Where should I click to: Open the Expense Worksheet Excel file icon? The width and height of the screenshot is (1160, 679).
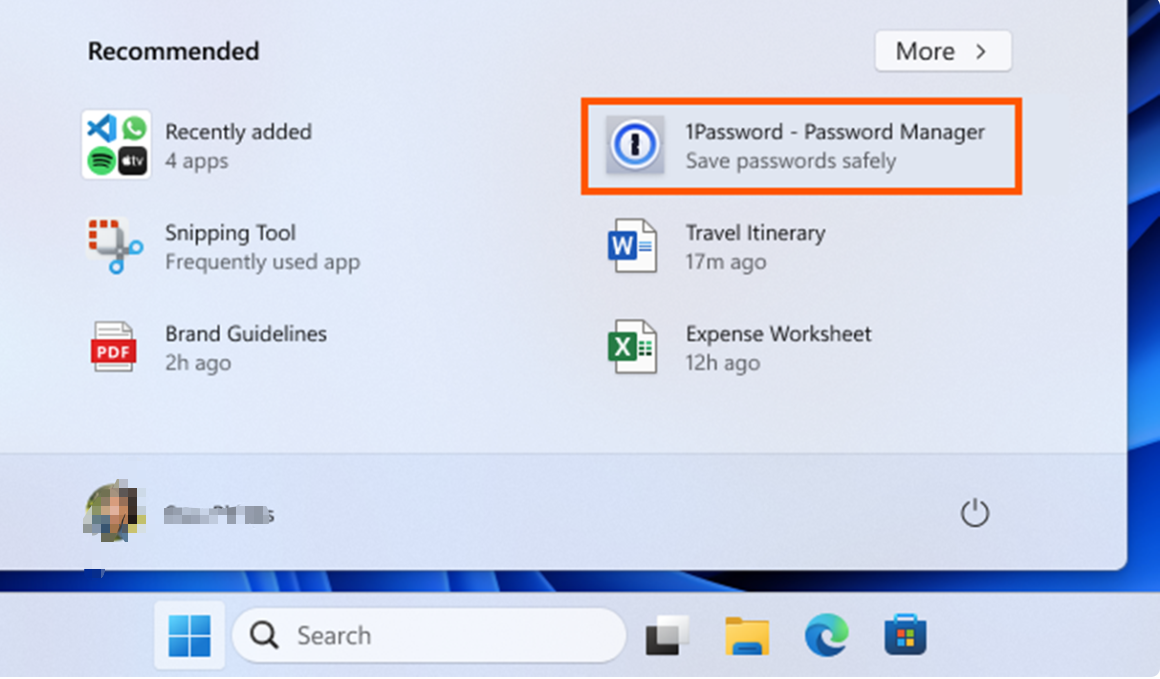[x=632, y=346]
